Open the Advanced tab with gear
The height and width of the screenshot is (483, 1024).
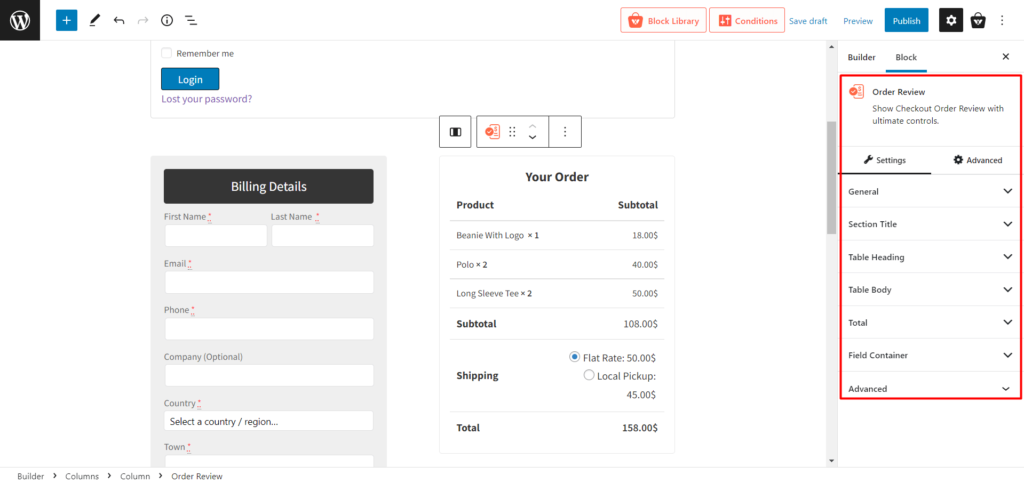click(x=977, y=160)
